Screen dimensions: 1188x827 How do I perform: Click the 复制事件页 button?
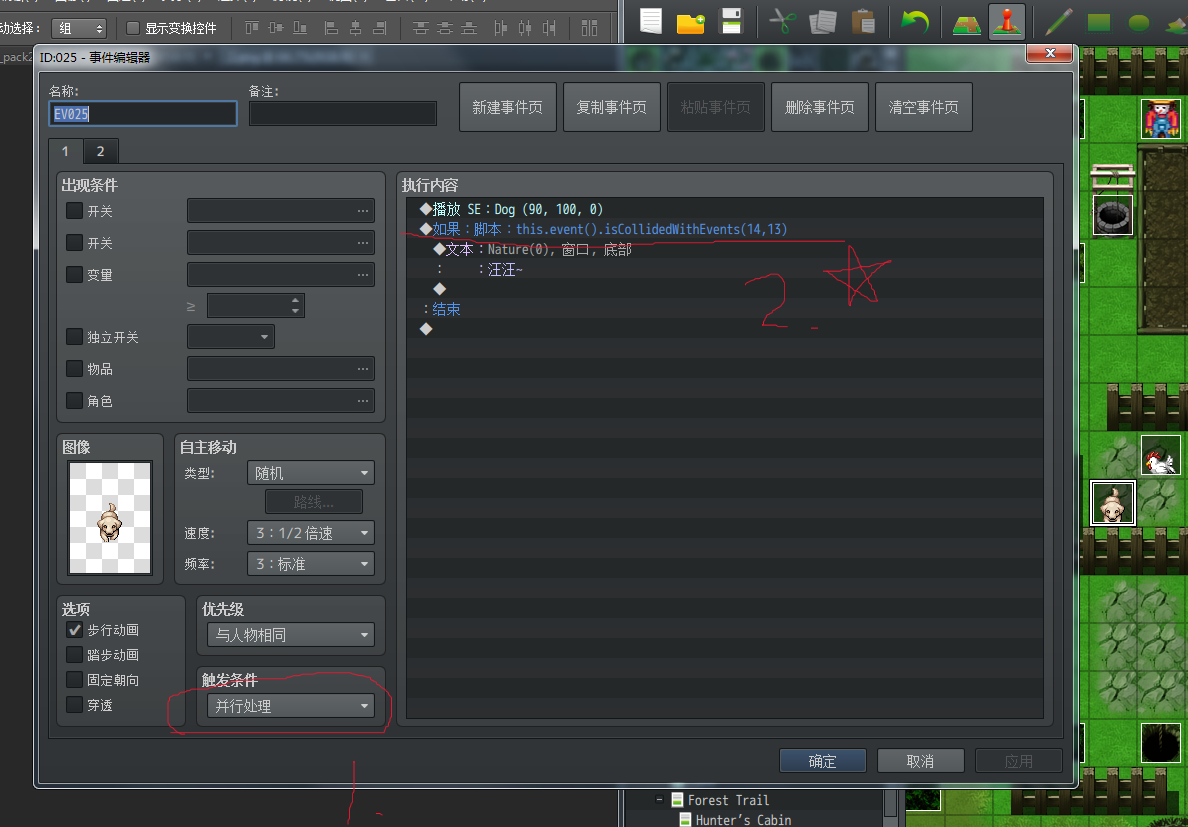pos(611,107)
